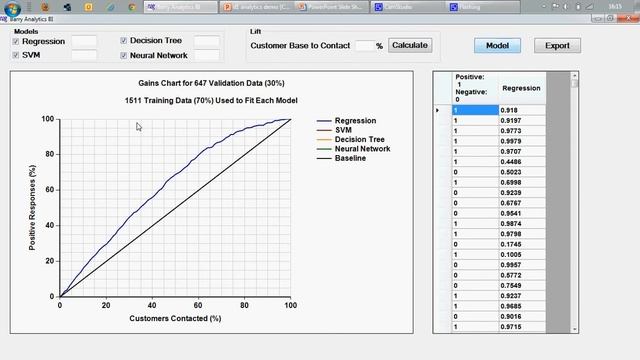
Task: Select the cell with value 0.5772
Action: coord(522,276)
